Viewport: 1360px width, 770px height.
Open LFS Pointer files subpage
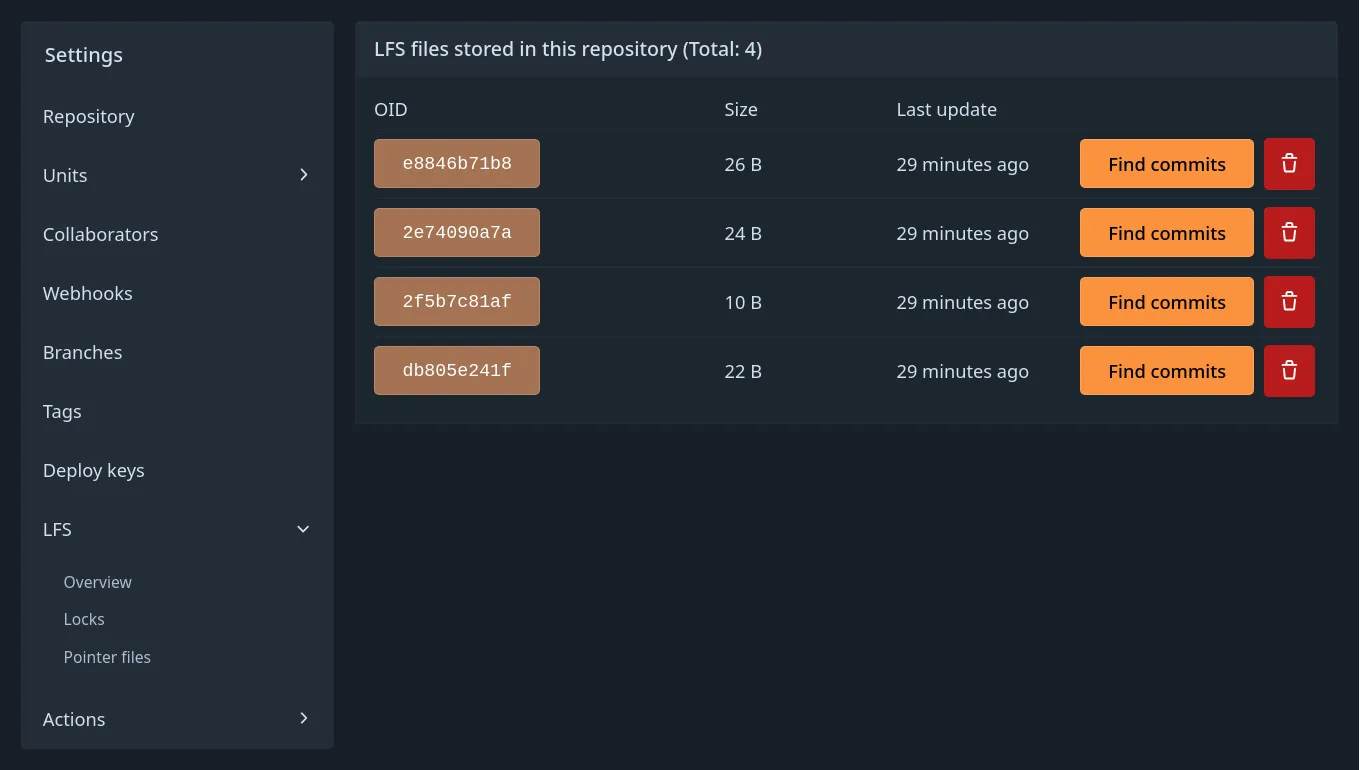107,657
